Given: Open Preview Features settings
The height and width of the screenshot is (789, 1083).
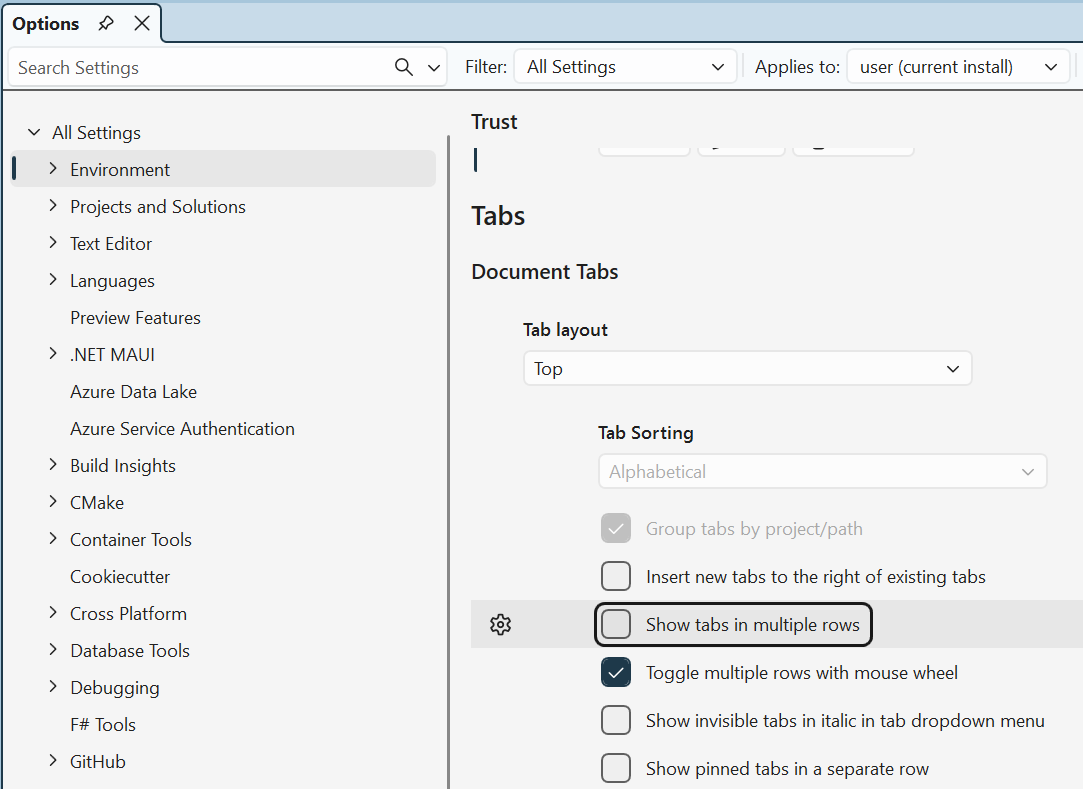Looking at the screenshot, I should (135, 318).
